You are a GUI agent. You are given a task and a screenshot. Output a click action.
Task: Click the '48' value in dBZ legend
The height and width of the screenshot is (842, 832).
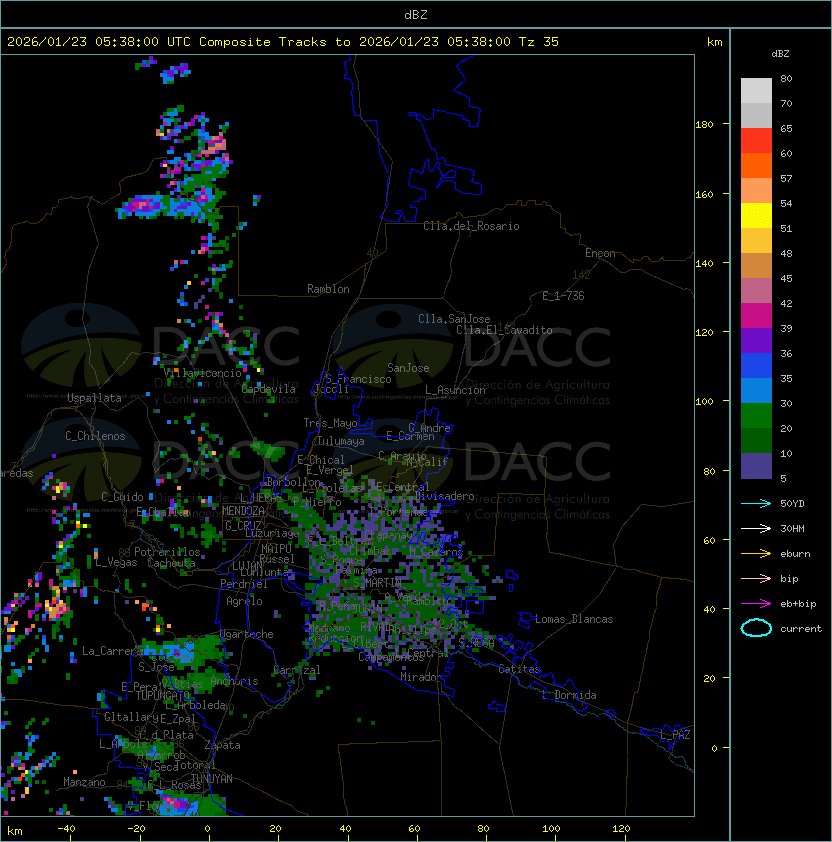[x=786, y=253]
